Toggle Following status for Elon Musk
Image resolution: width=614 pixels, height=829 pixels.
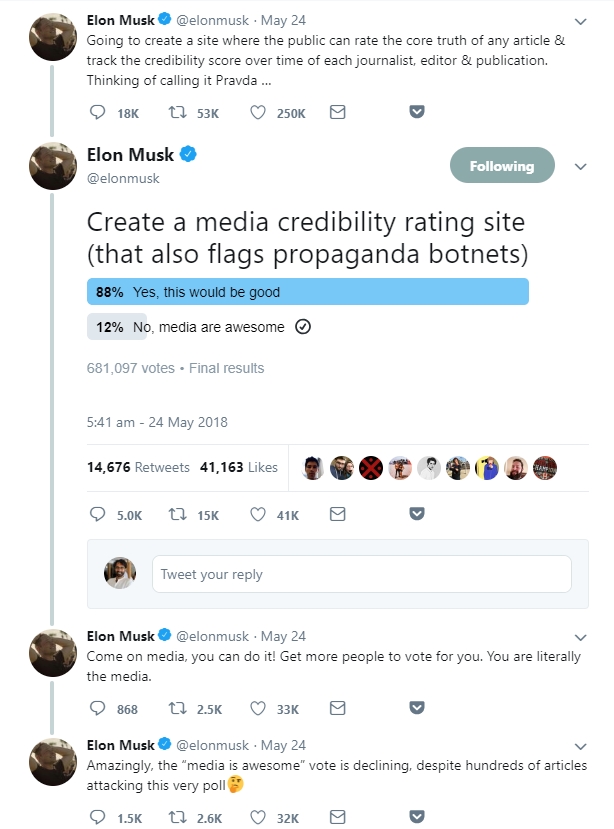coord(502,164)
